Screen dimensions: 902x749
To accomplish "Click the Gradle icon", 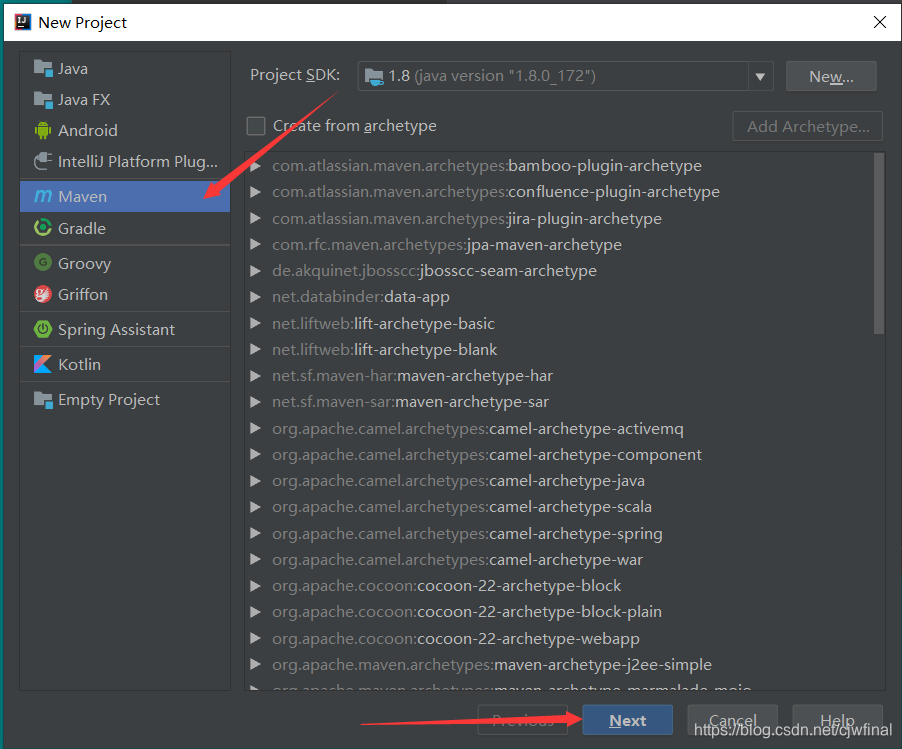I will point(43,228).
